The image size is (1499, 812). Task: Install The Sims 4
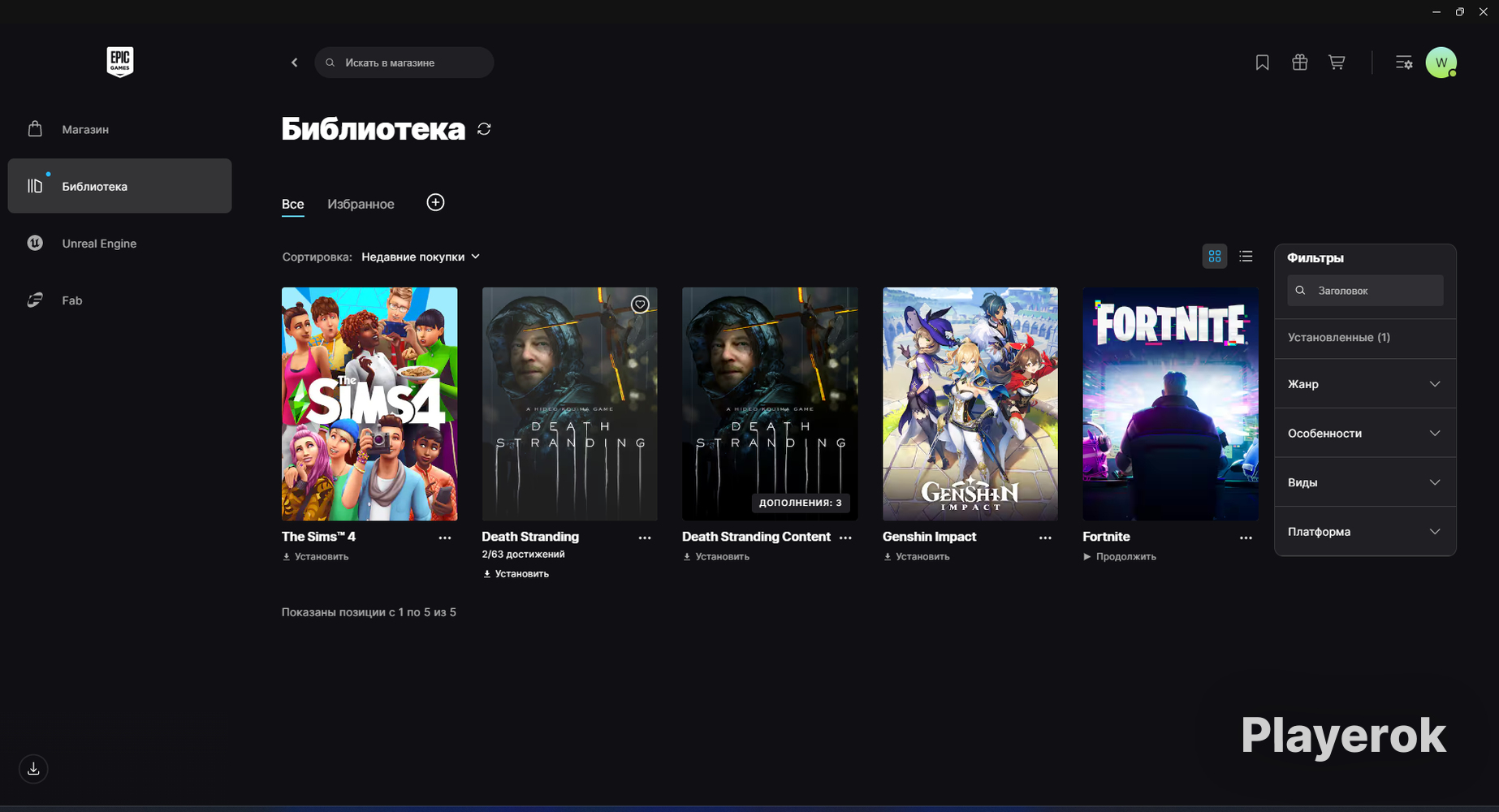coord(315,557)
